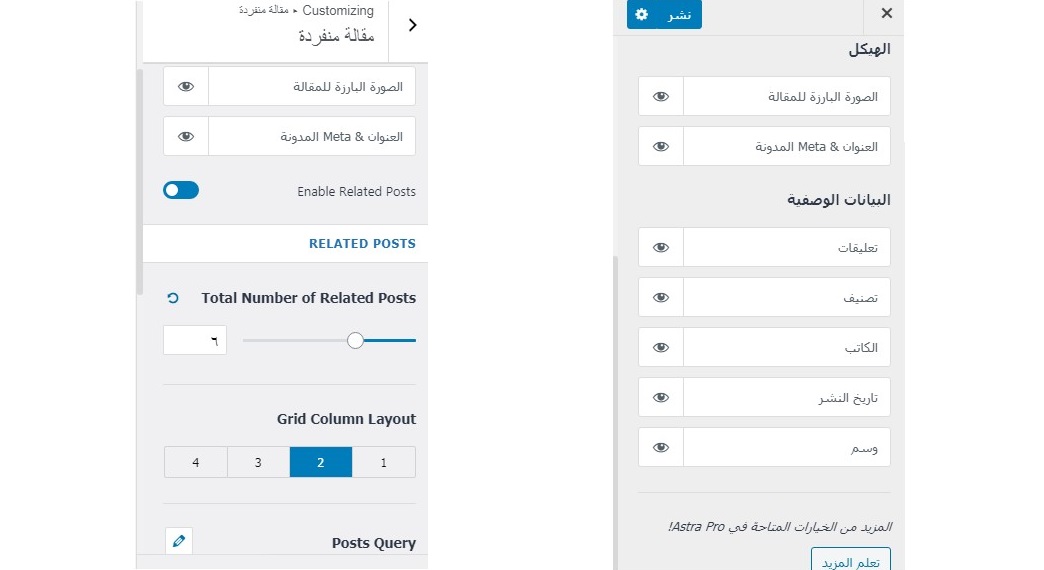The height and width of the screenshot is (570, 1044).
Task: Toggle the eye icon for وسم
Action: (x=661, y=447)
